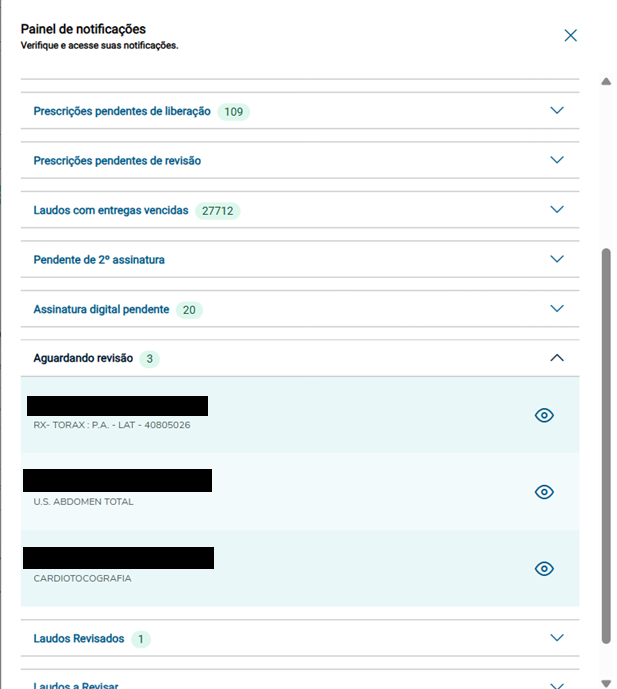Expand the Laudos Revisados chevron
Viewport: 617px width, 689px height.
[x=558, y=638]
